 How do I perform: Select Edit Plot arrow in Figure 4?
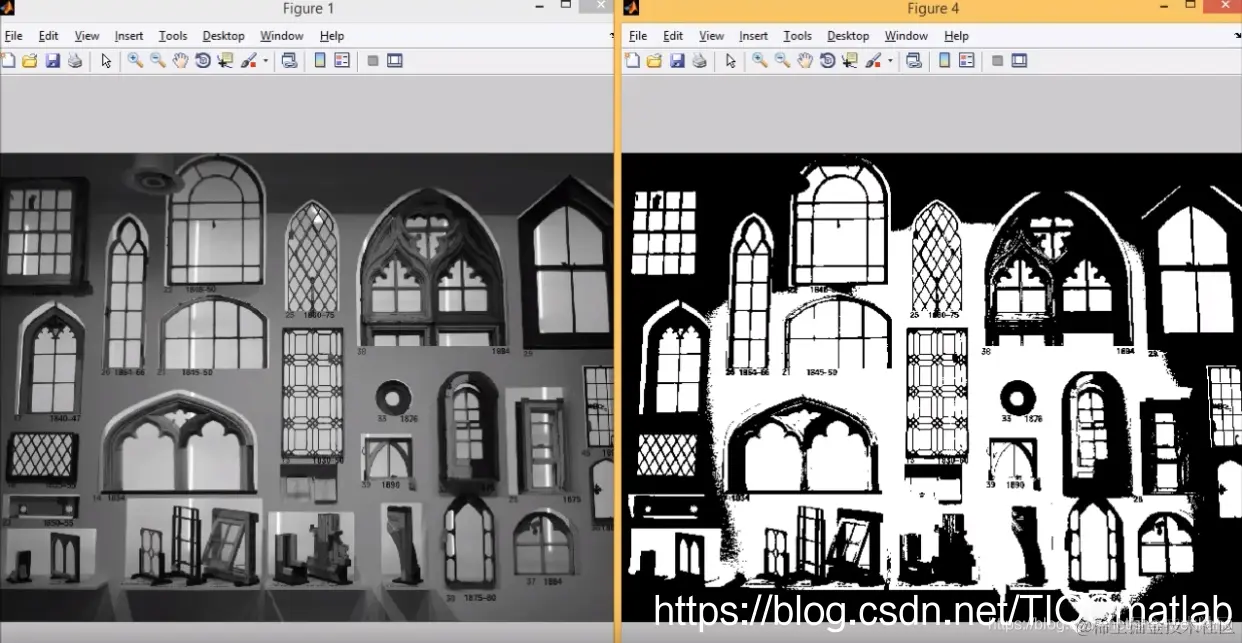731,61
